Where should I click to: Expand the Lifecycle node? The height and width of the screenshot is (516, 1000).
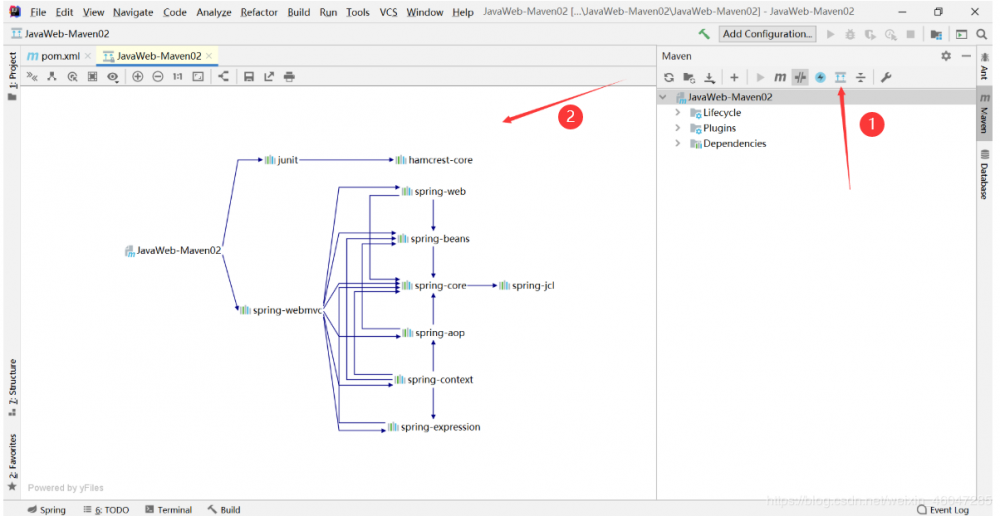point(678,113)
